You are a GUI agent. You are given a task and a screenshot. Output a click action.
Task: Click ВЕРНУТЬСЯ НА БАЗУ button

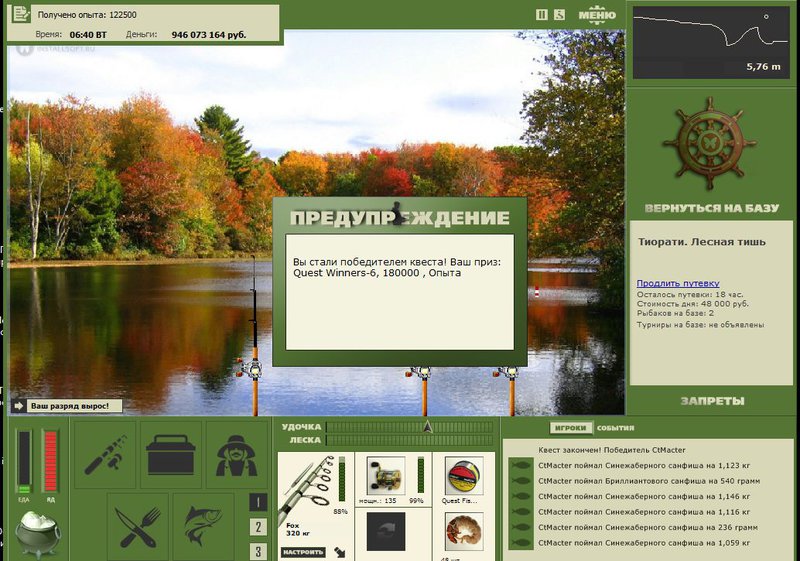pyautogui.click(x=712, y=208)
